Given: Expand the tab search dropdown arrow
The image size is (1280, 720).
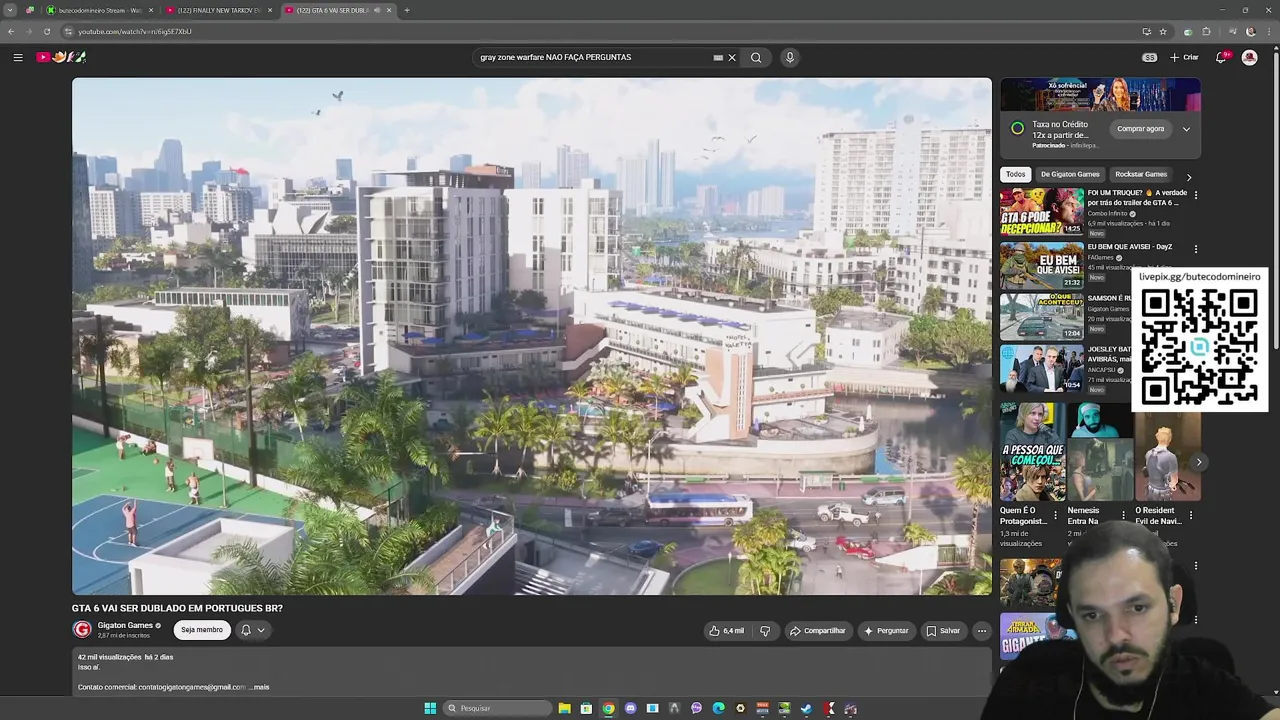Looking at the screenshot, I should tap(9, 10).
